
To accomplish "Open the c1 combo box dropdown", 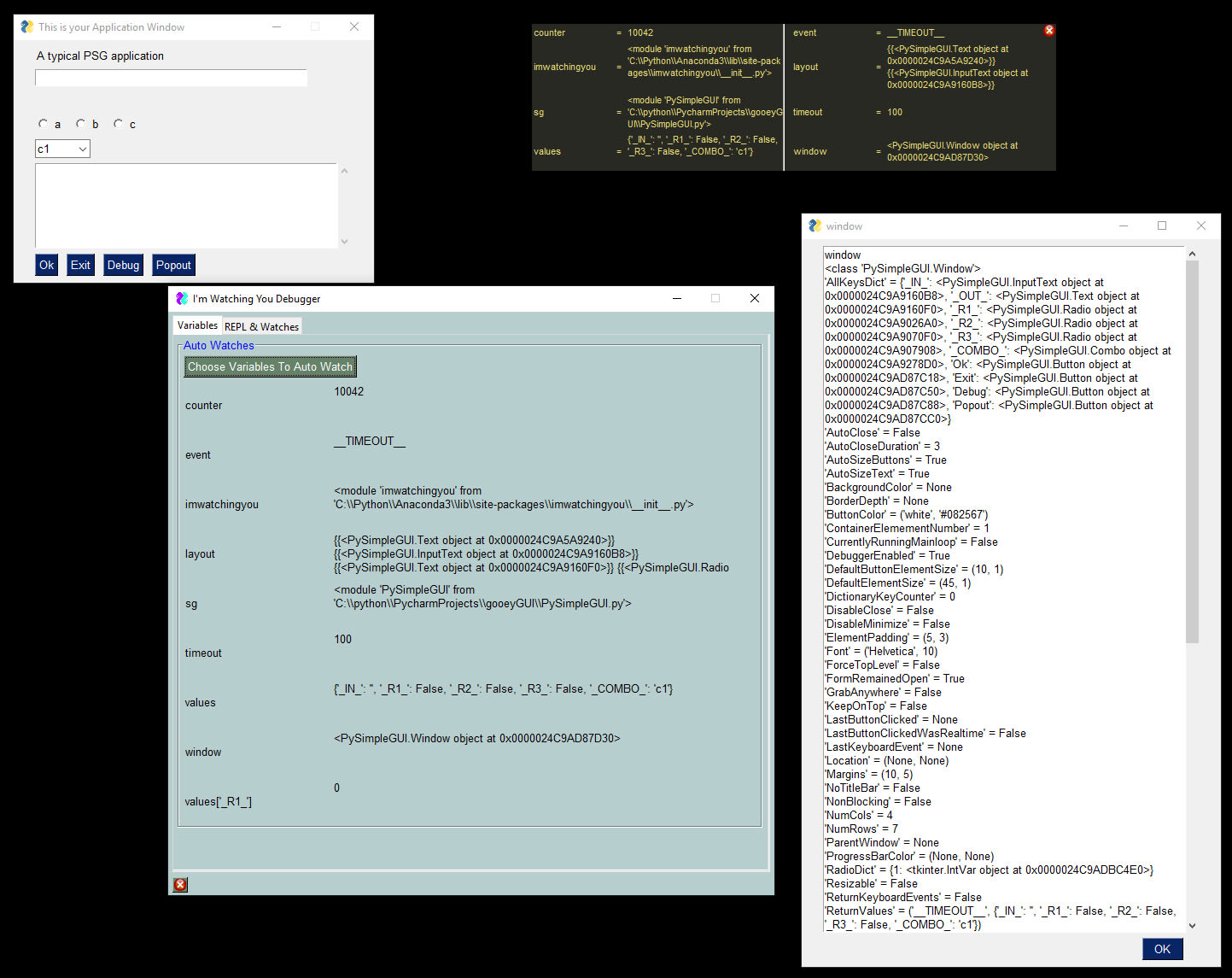I will [x=81, y=149].
